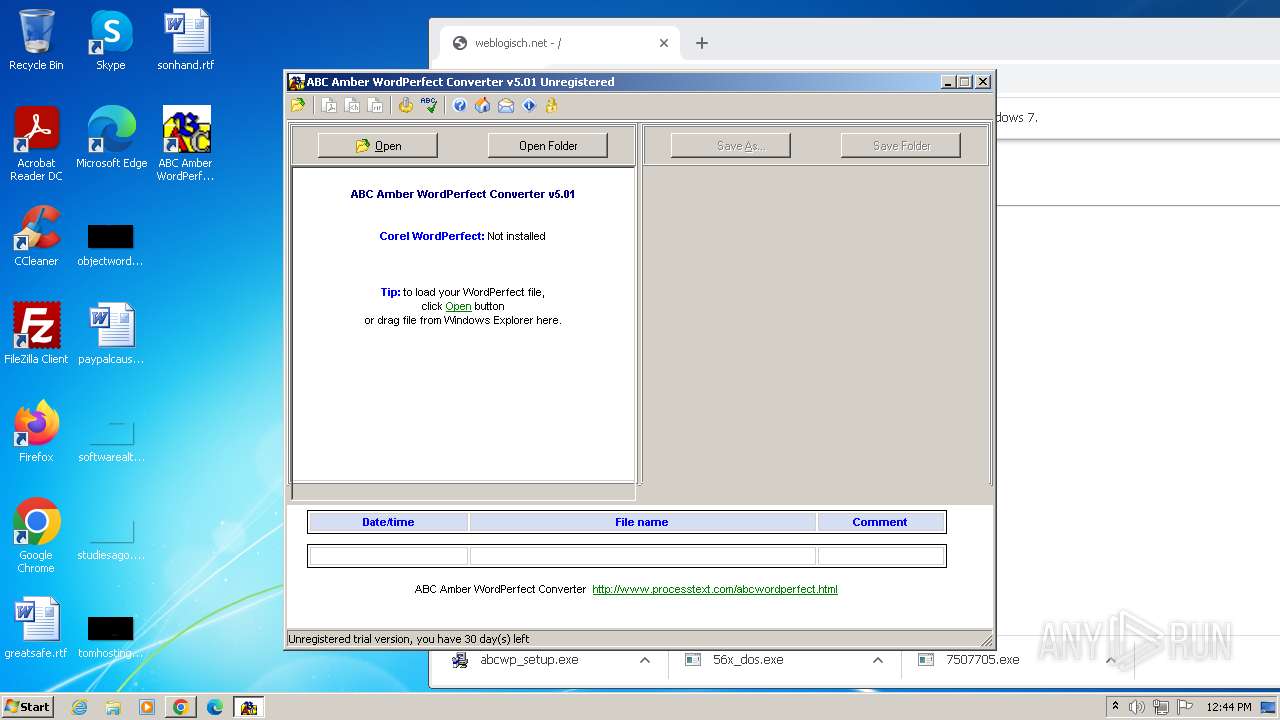Open the processtext.com abcwordperfect link

point(714,589)
